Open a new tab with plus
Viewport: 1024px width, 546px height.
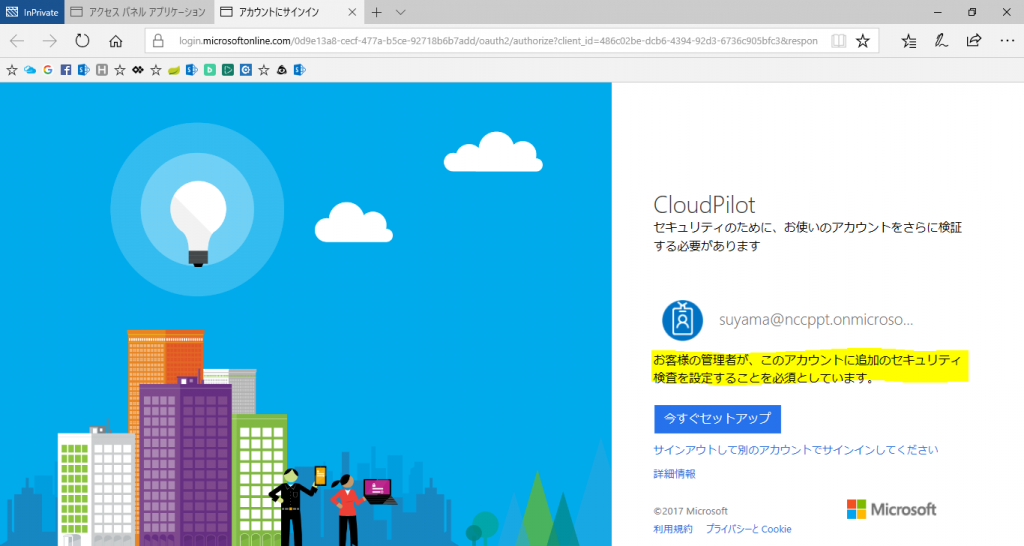tap(377, 12)
